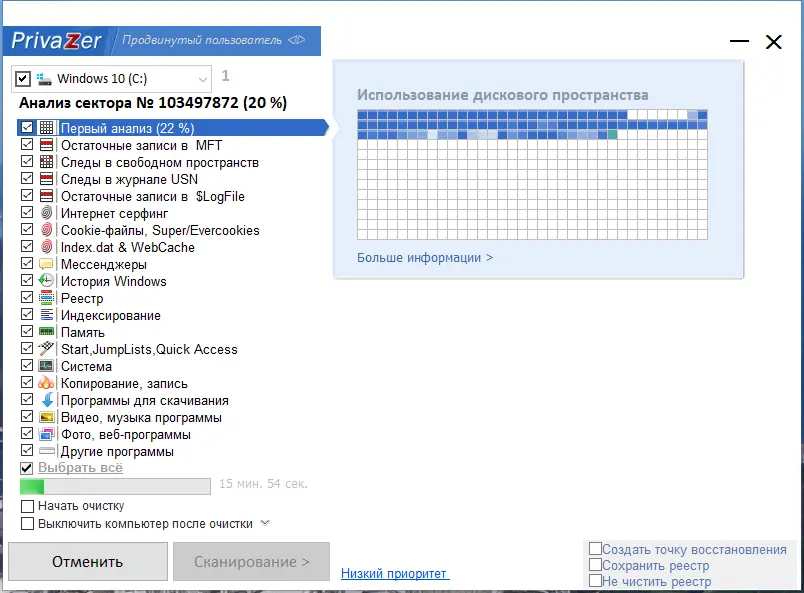Toggle the Реестр checkbox
The height and width of the screenshot is (593, 804).
click(x=27, y=298)
